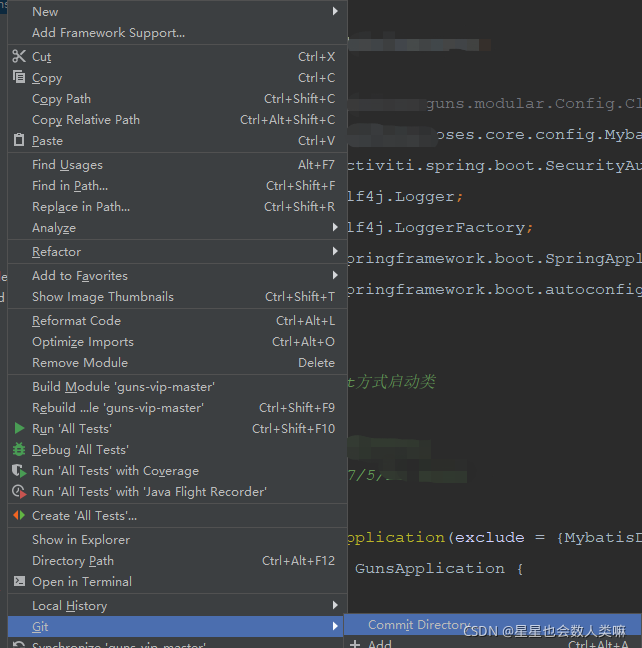Choose Directory Path
Image resolution: width=642 pixels, height=648 pixels.
tap(177, 561)
